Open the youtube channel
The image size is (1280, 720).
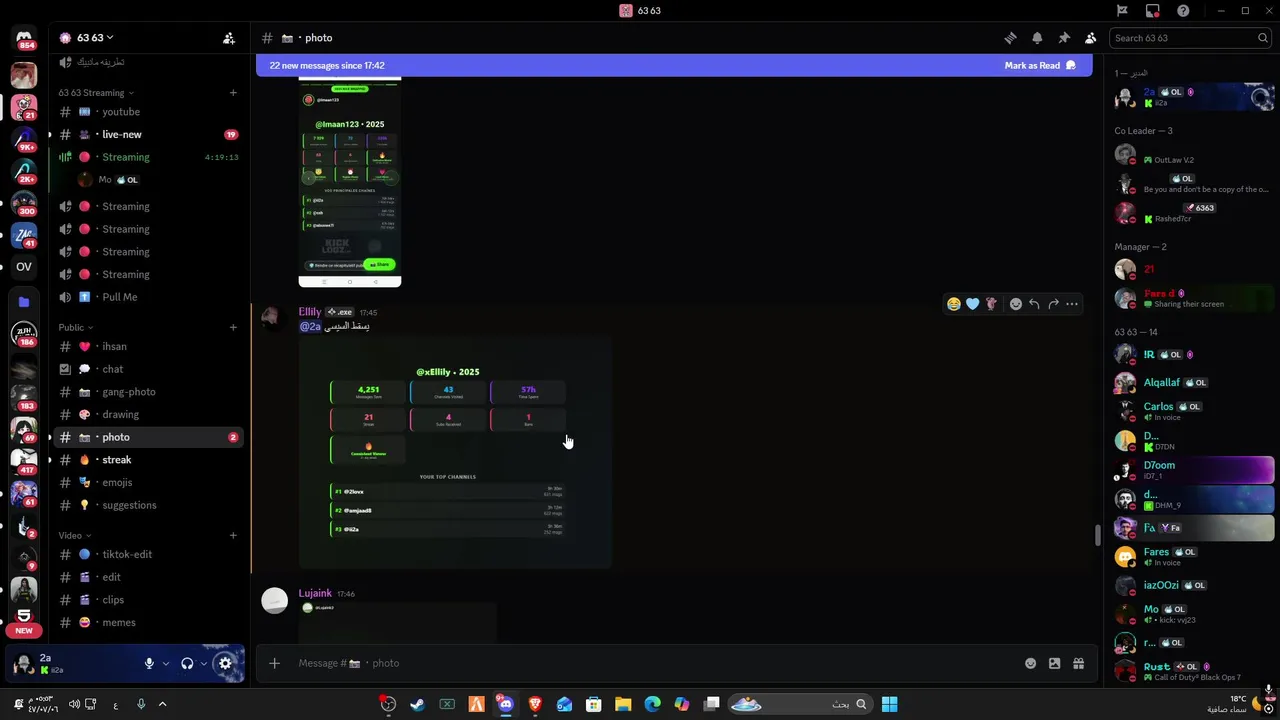tap(150, 112)
